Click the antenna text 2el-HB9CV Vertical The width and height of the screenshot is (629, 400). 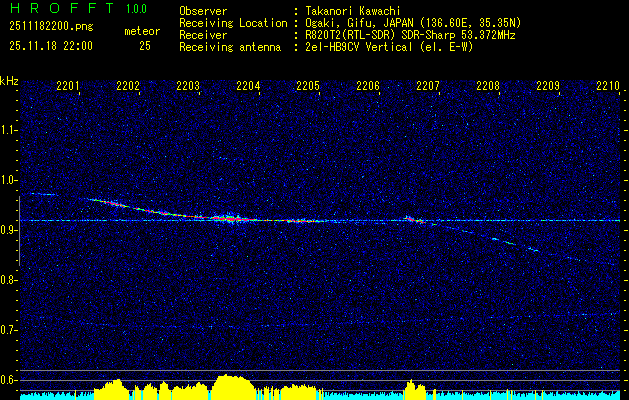359,47
